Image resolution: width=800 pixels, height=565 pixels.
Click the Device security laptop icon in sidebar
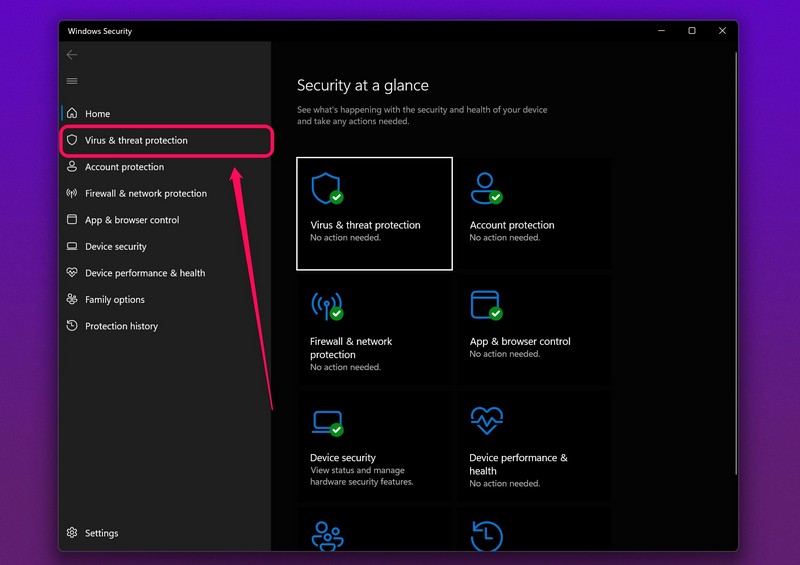pyautogui.click(x=72, y=247)
